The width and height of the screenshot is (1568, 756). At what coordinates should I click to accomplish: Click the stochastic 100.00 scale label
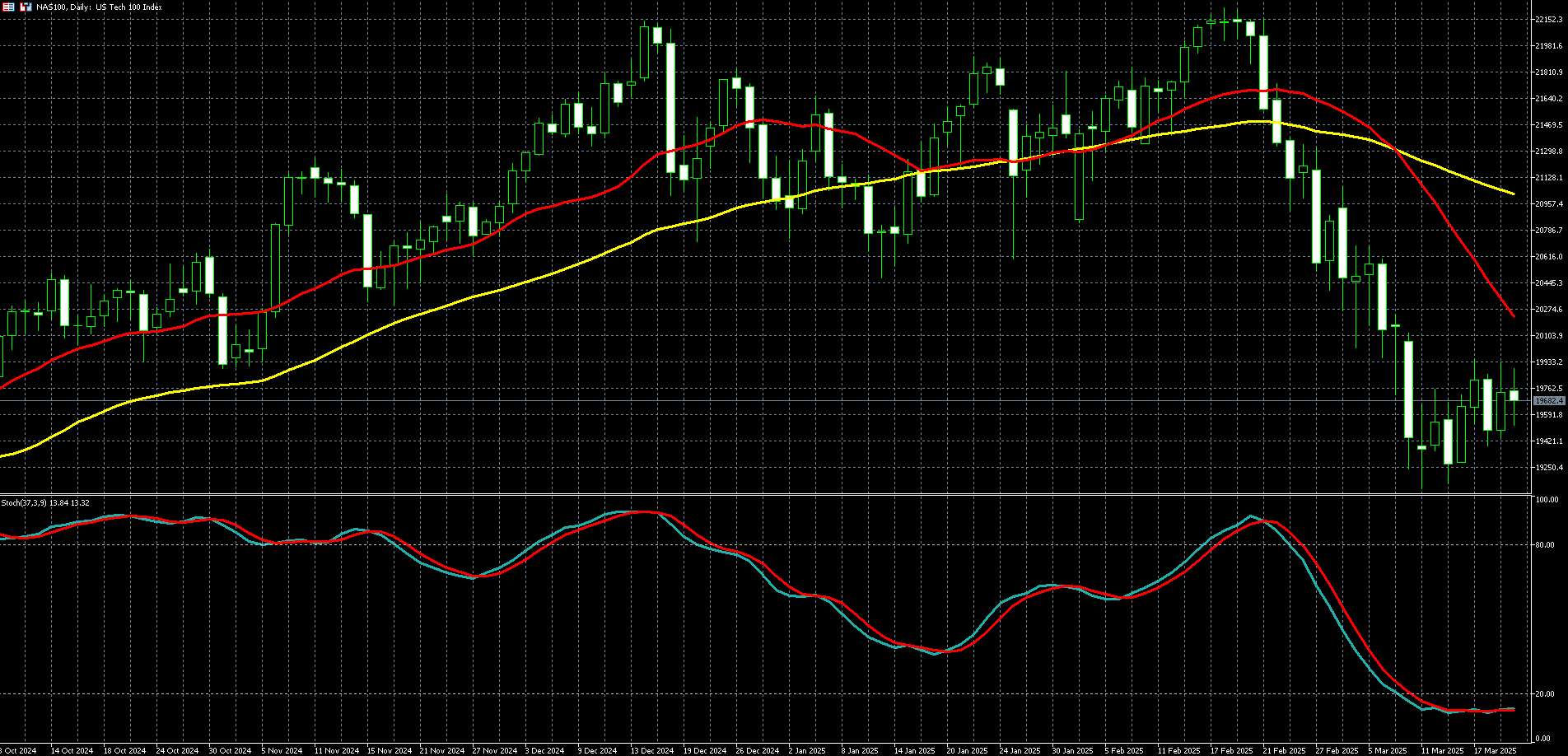[1547, 500]
